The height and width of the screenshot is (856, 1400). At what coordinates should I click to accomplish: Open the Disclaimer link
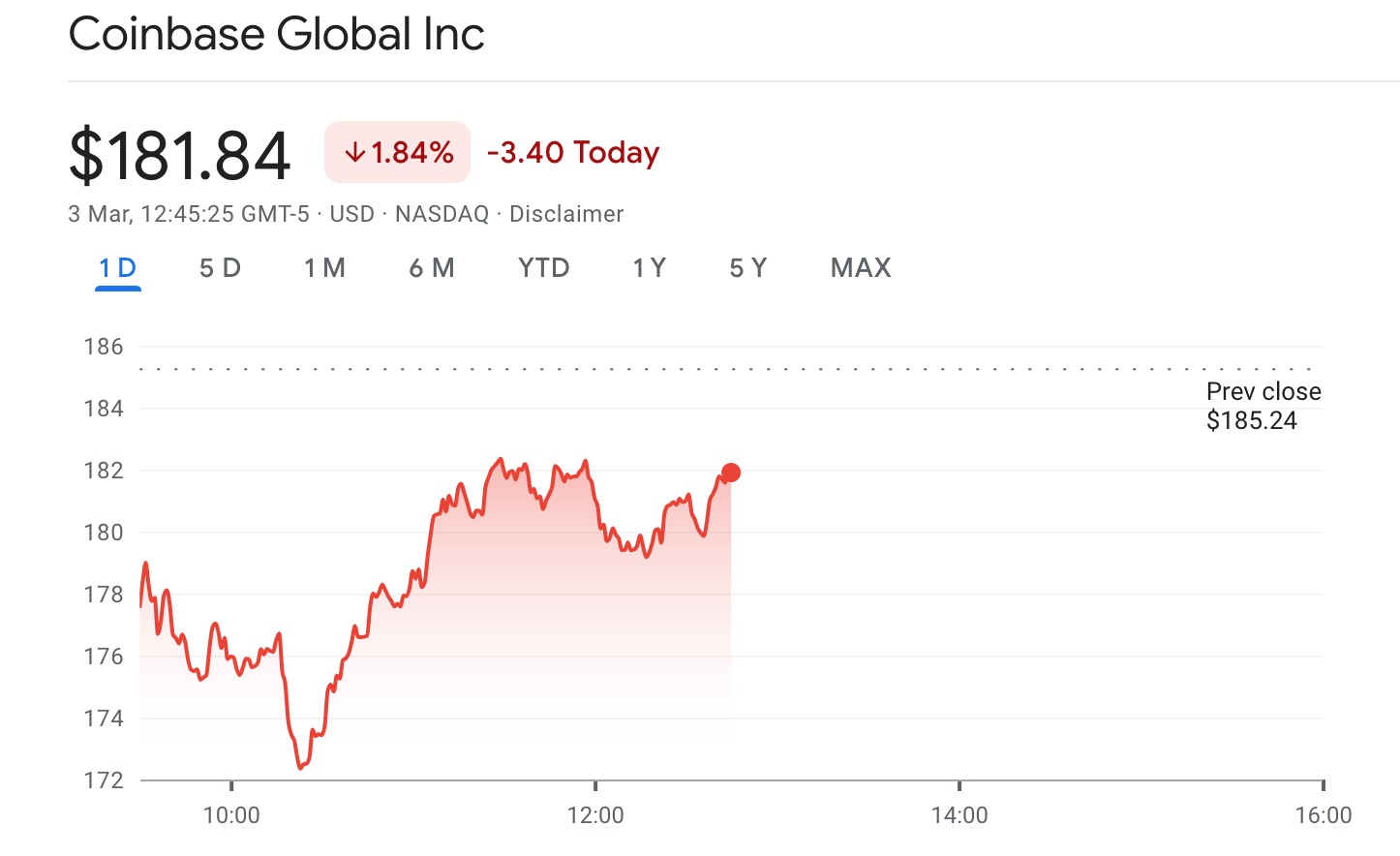[x=566, y=214]
